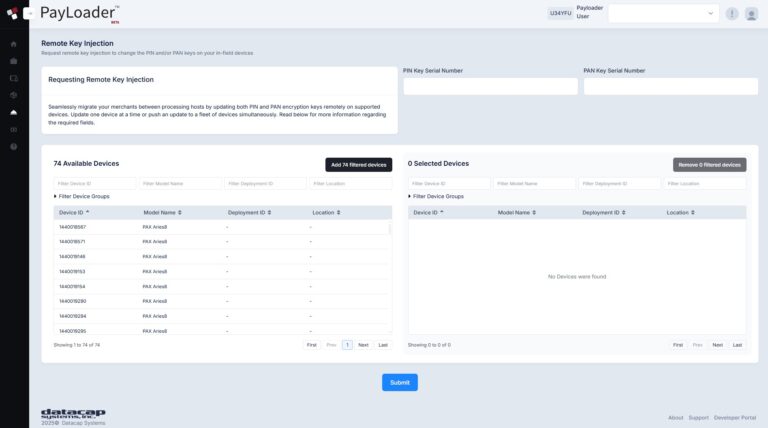The width and height of the screenshot is (768, 428).
Task: Click Filter Model Name field in Available Devices
Action: [180, 184]
